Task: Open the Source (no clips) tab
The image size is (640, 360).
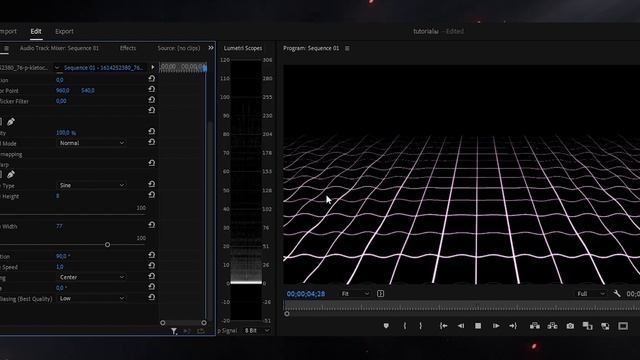Action: [x=179, y=48]
